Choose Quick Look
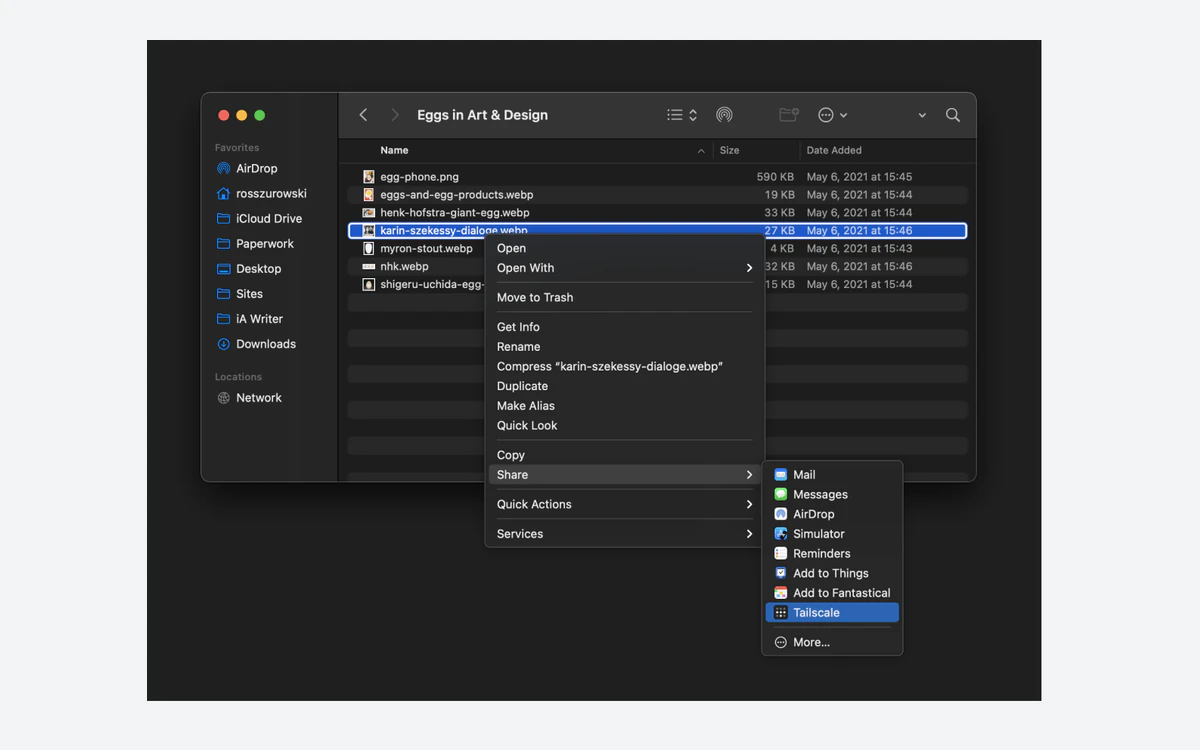This screenshot has width=1200, height=750. pos(625,425)
